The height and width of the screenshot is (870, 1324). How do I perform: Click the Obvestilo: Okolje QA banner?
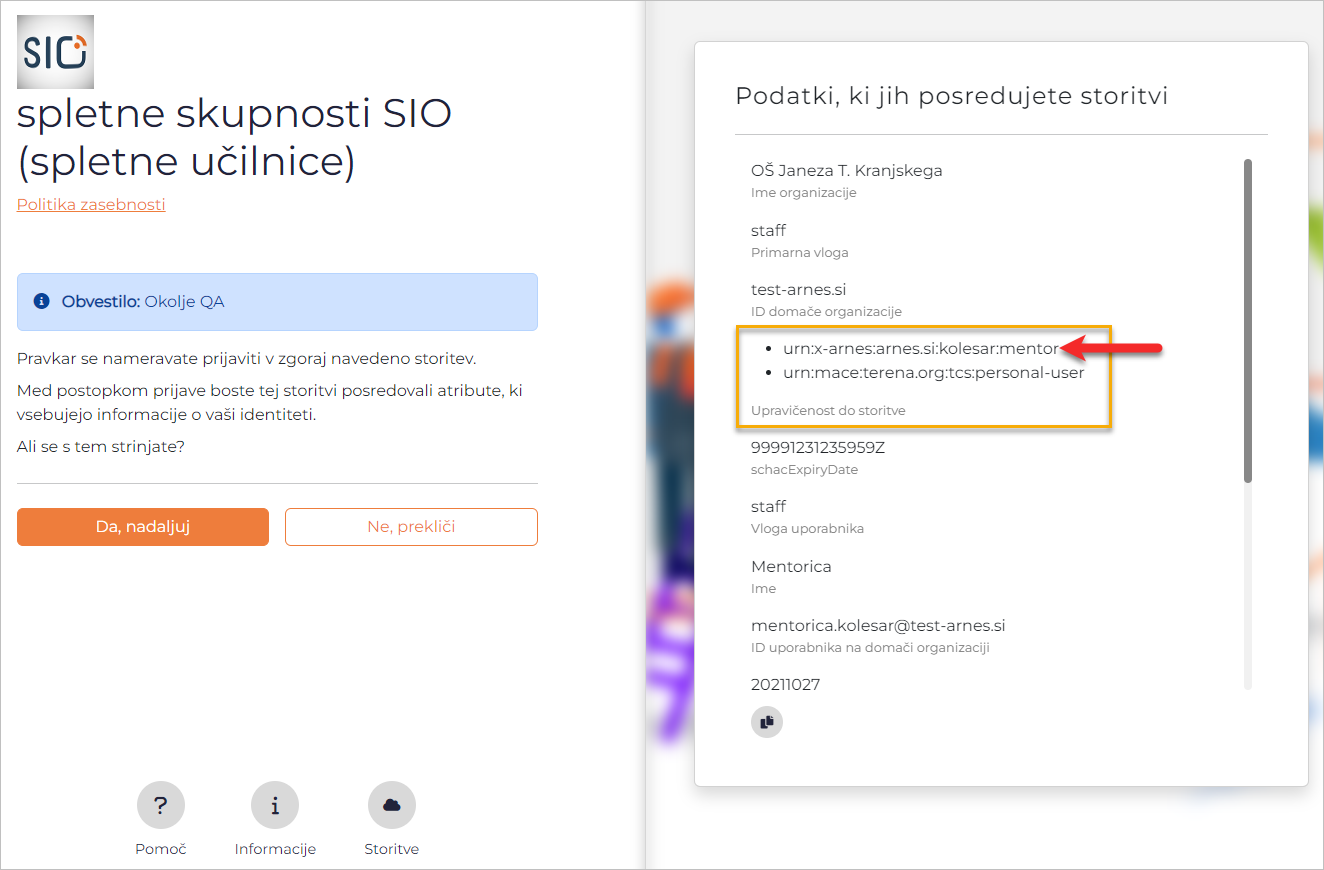pyautogui.click(x=277, y=302)
